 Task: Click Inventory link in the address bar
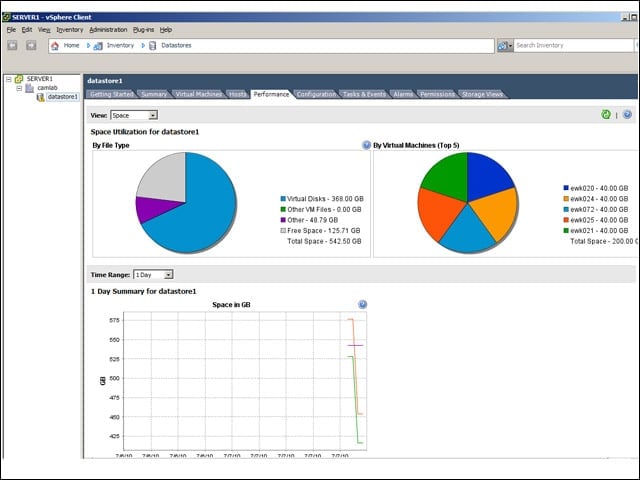120,45
